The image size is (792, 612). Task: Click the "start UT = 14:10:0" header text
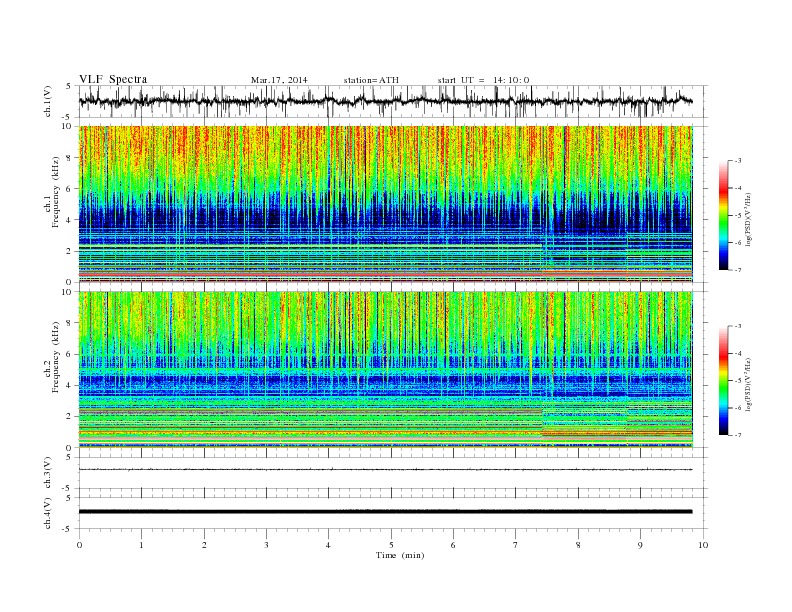[483, 80]
